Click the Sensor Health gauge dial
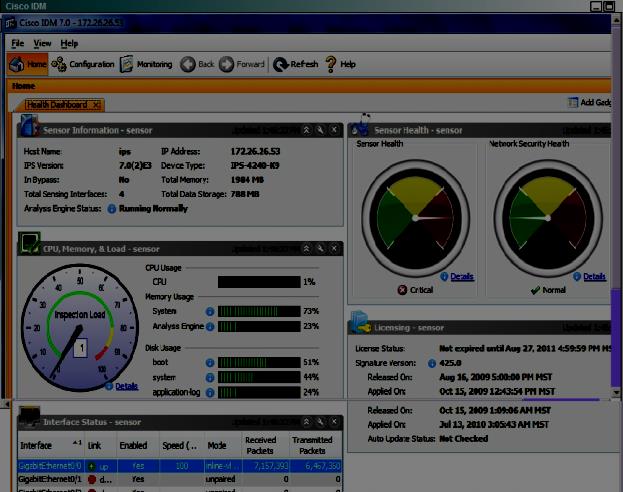The image size is (623, 492). pyautogui.click(x=415, y=218)
